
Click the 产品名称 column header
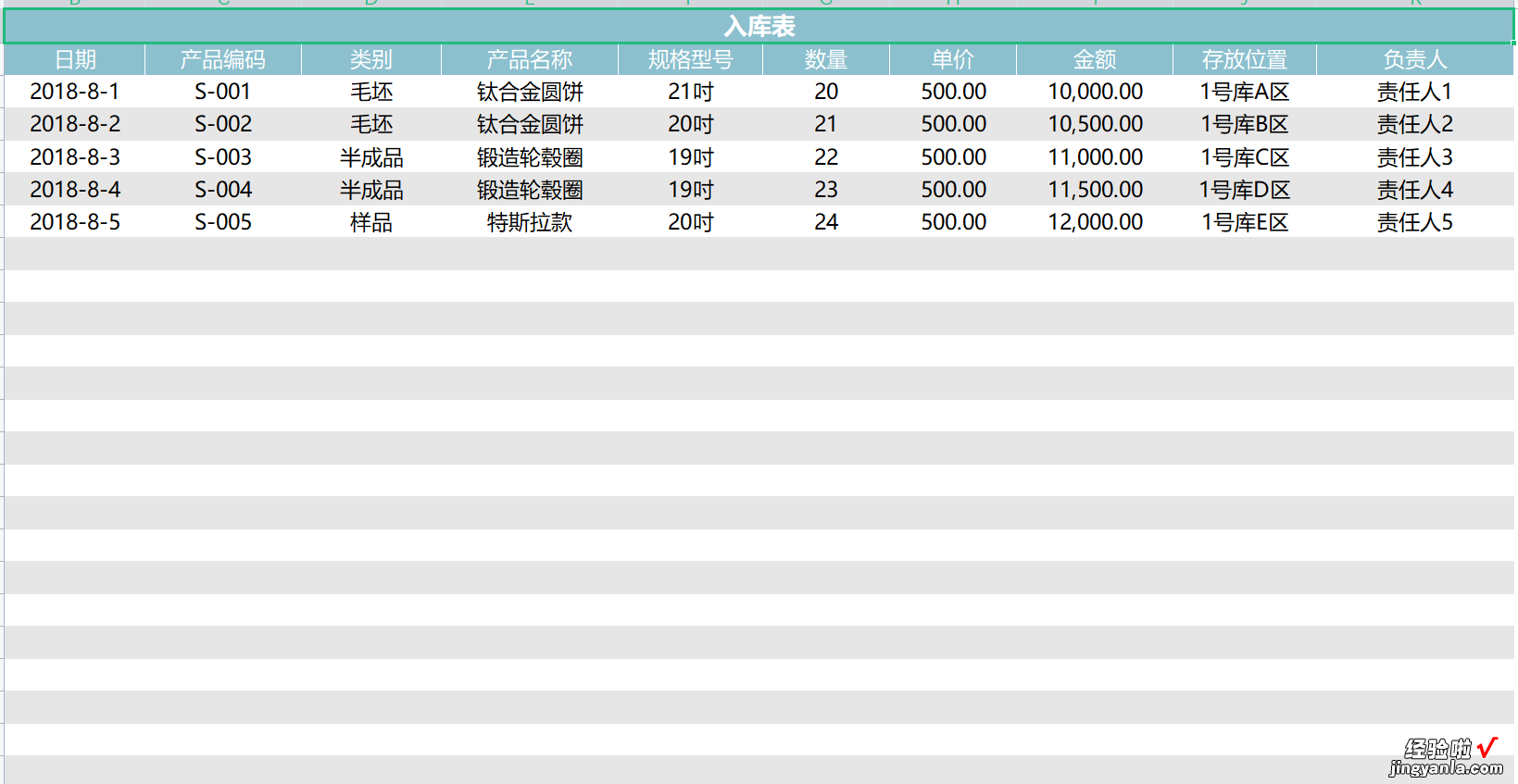tap(530, 59)
